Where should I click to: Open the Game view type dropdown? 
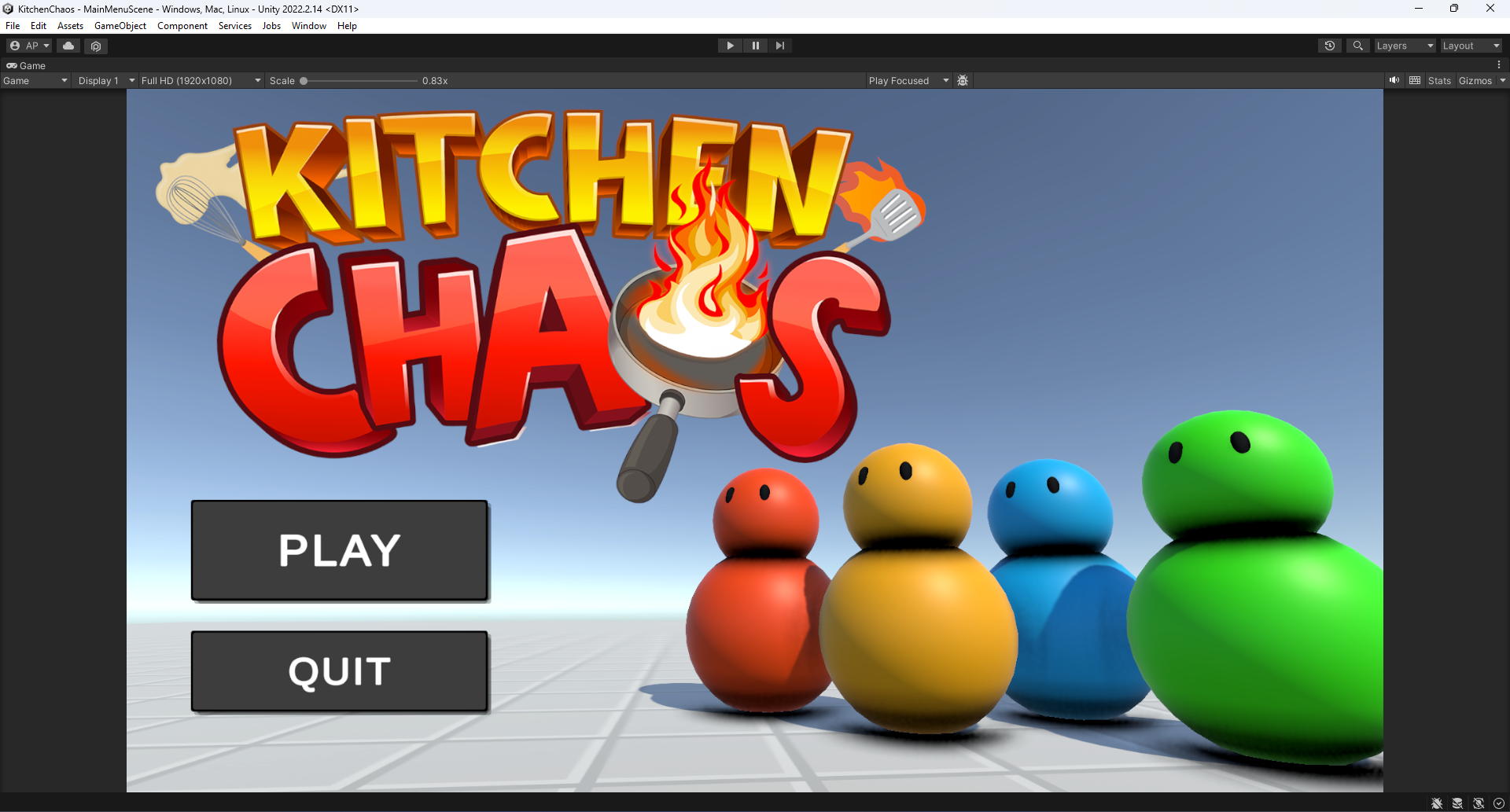tap(35, 80)
